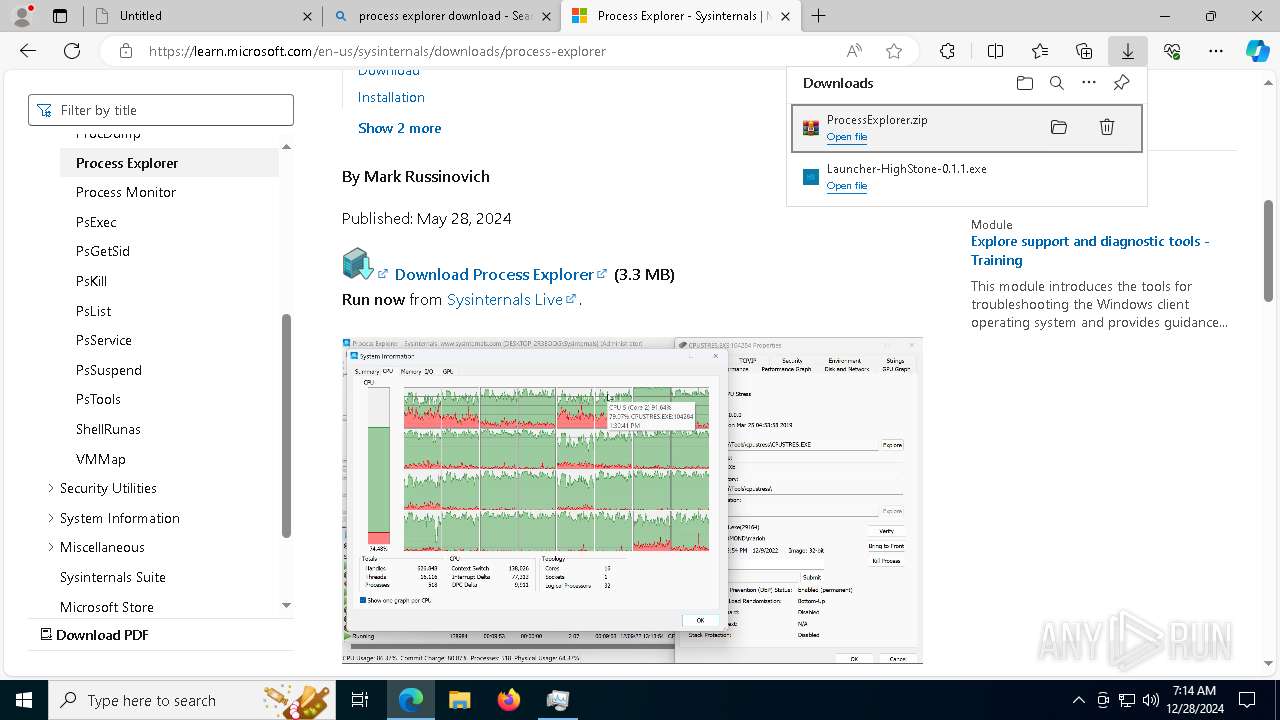The width and height of the screenshot is (1280, 720).
Task: Launch Firefox from taskbar
Action: coord(509,700)
